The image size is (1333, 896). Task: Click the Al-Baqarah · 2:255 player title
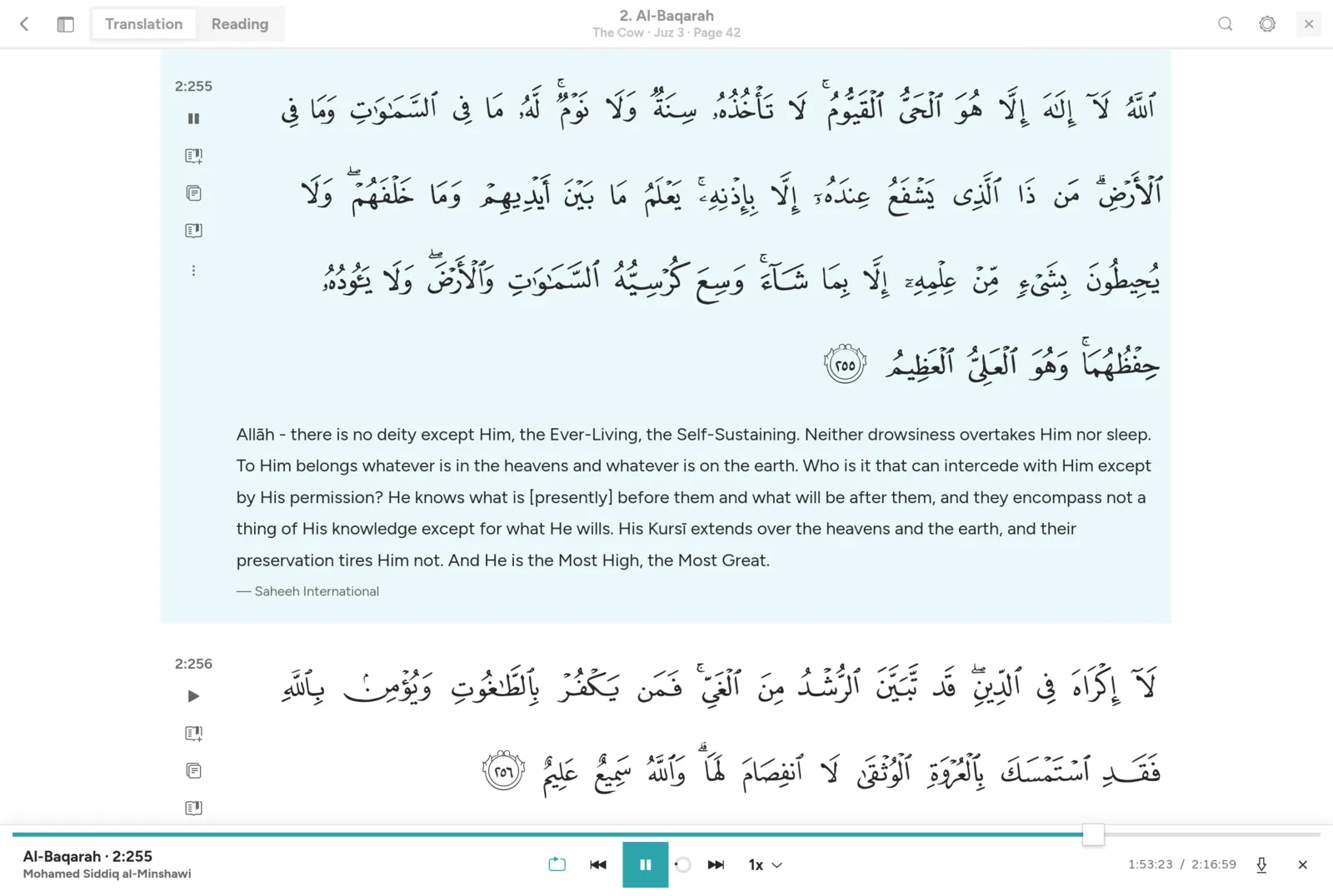pos(87,856)
